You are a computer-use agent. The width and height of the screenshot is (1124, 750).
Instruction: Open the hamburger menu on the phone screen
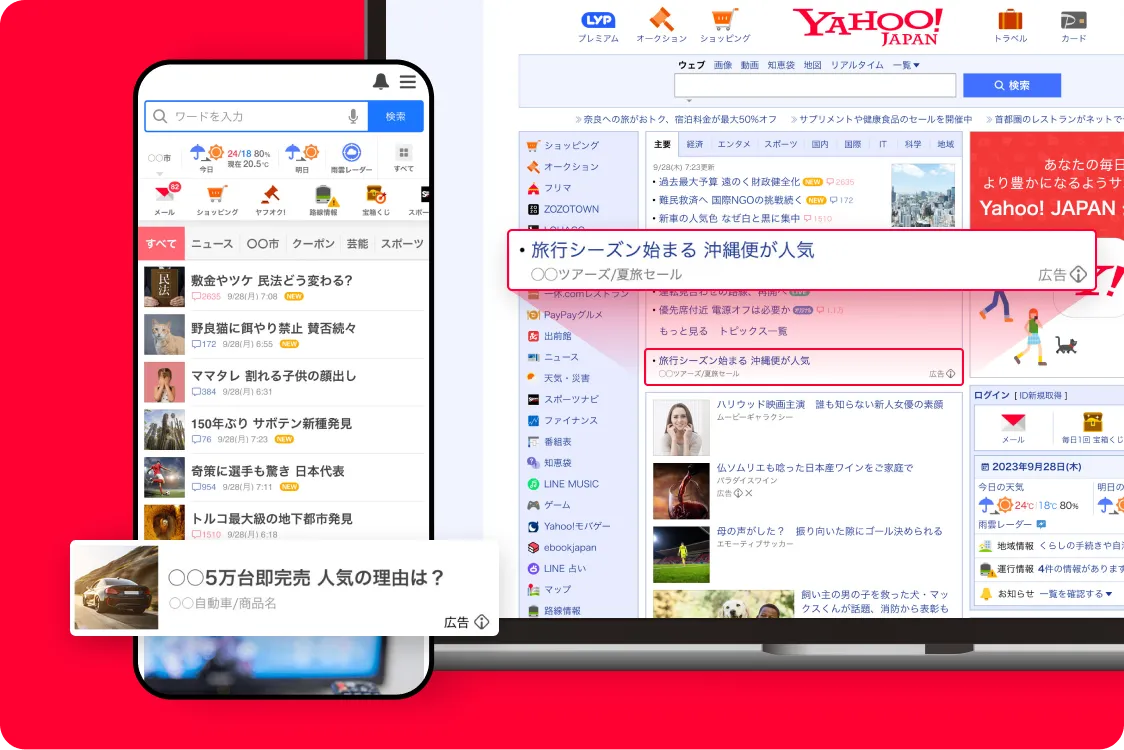click(408, 82)
